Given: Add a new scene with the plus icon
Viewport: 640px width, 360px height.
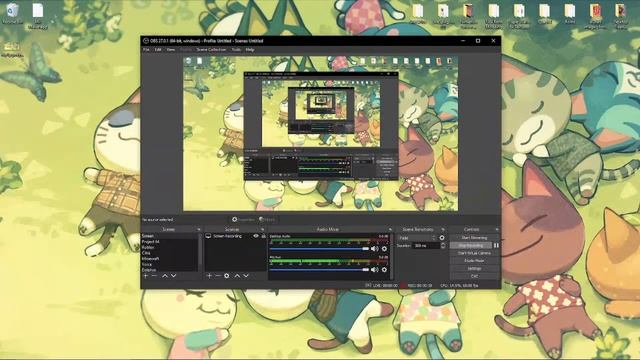Looking at the screenshot, I should pyautogui.click(x=146, y=276).
